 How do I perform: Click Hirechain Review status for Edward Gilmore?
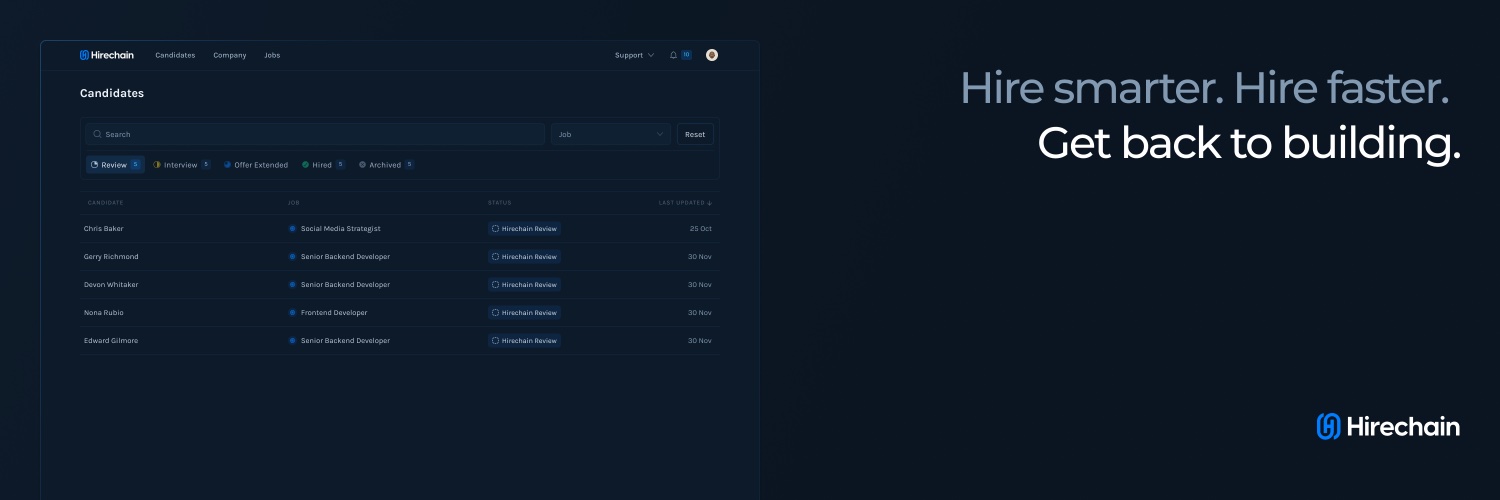pyautogui.click(x=525, y=341)
